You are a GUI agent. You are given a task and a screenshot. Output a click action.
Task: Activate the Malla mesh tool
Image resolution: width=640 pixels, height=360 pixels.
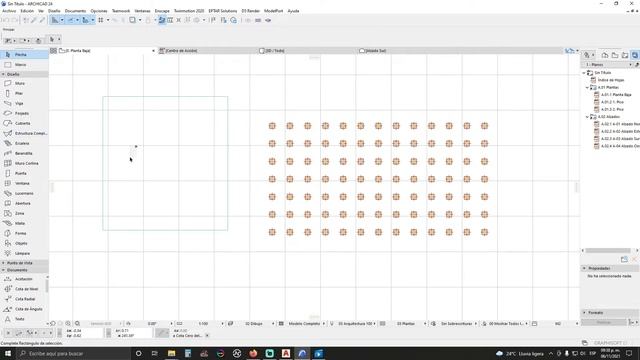point(24,223)
